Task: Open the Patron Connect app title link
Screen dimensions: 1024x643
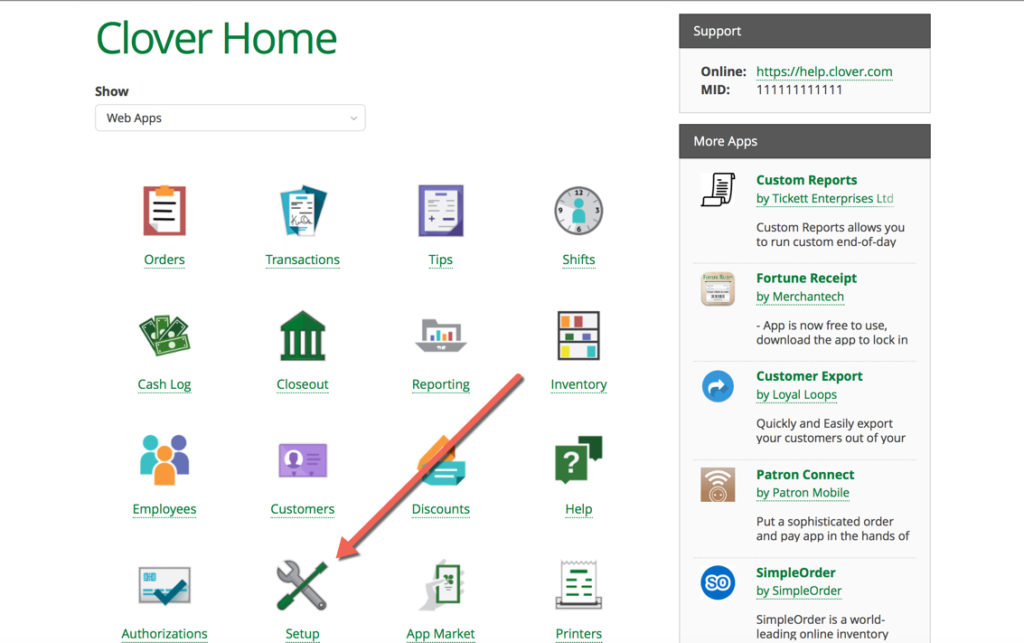Action: [805, 475]
